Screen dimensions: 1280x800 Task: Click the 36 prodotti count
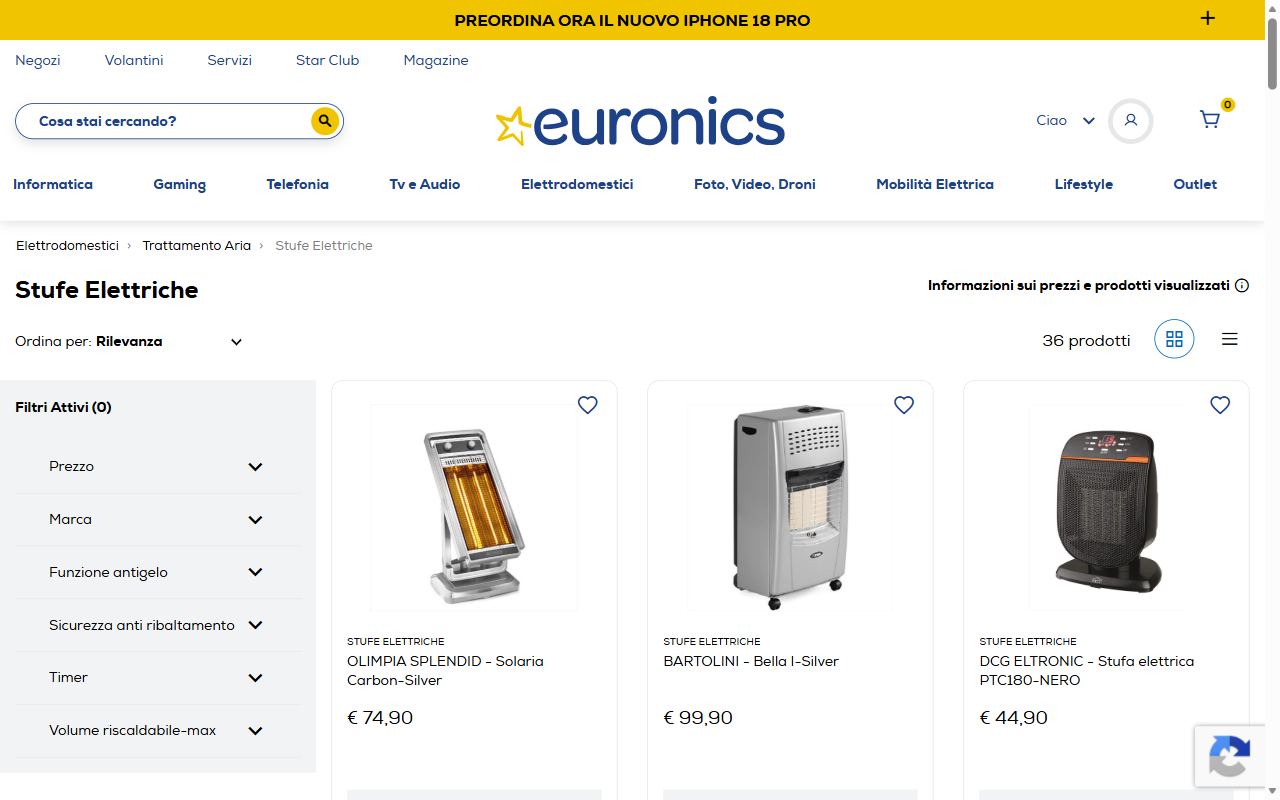[1086, 340]
